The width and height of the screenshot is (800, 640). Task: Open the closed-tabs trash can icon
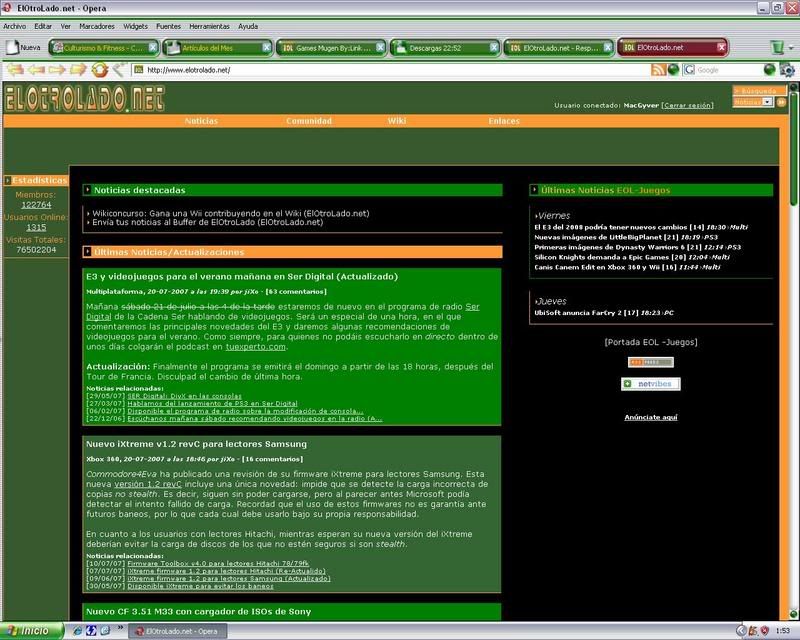(778, 47)
